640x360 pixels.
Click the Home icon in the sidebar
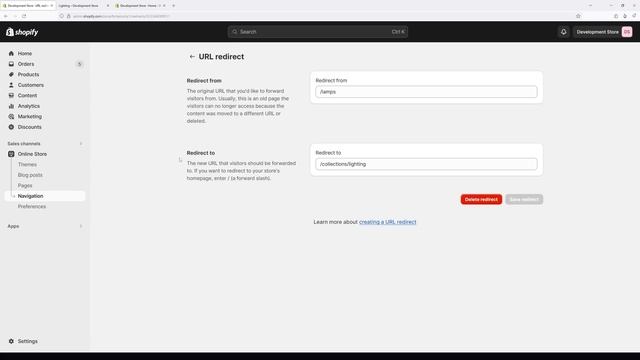(11, 53)
